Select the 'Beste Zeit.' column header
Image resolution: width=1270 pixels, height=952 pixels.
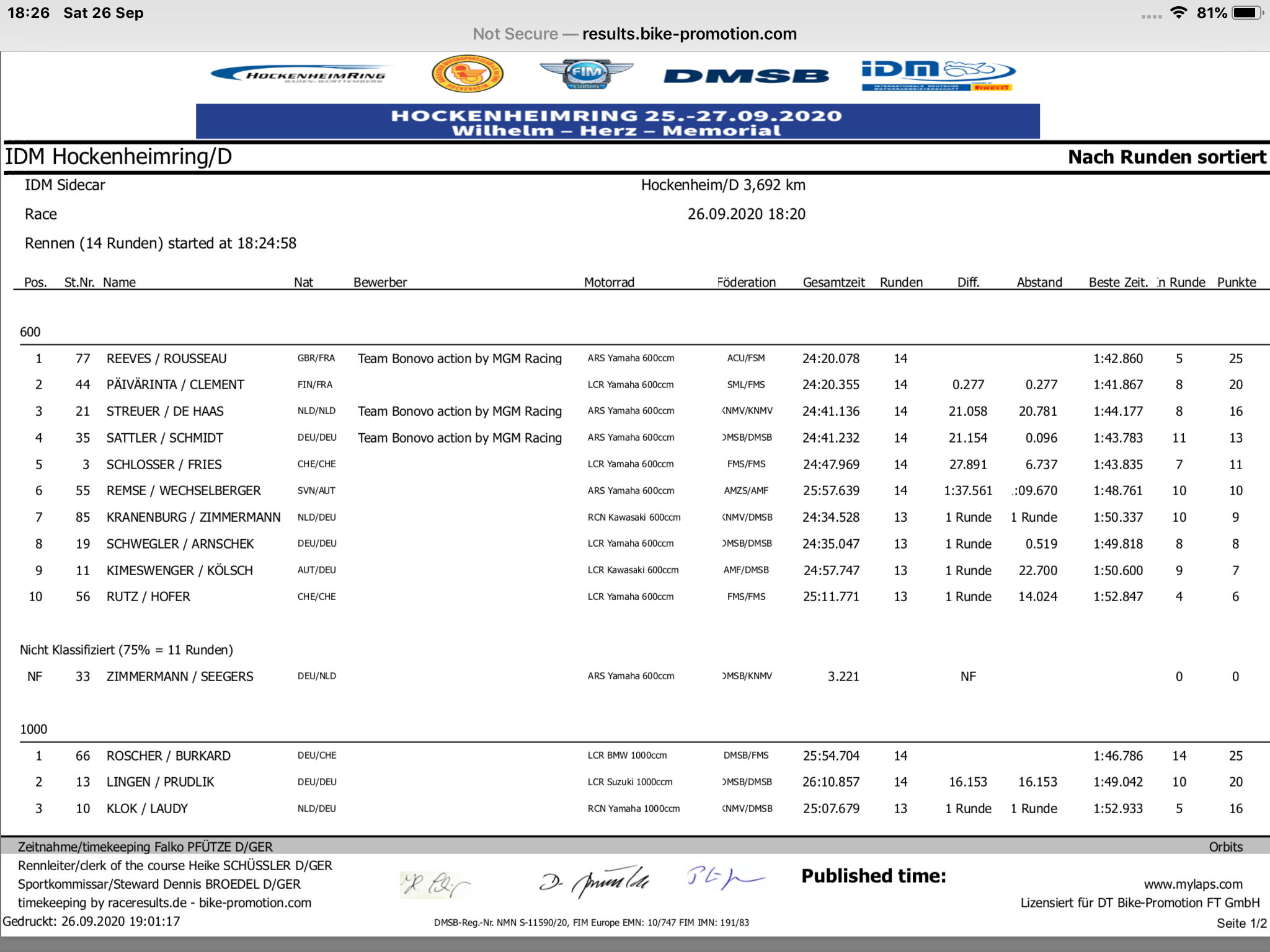1118,282
